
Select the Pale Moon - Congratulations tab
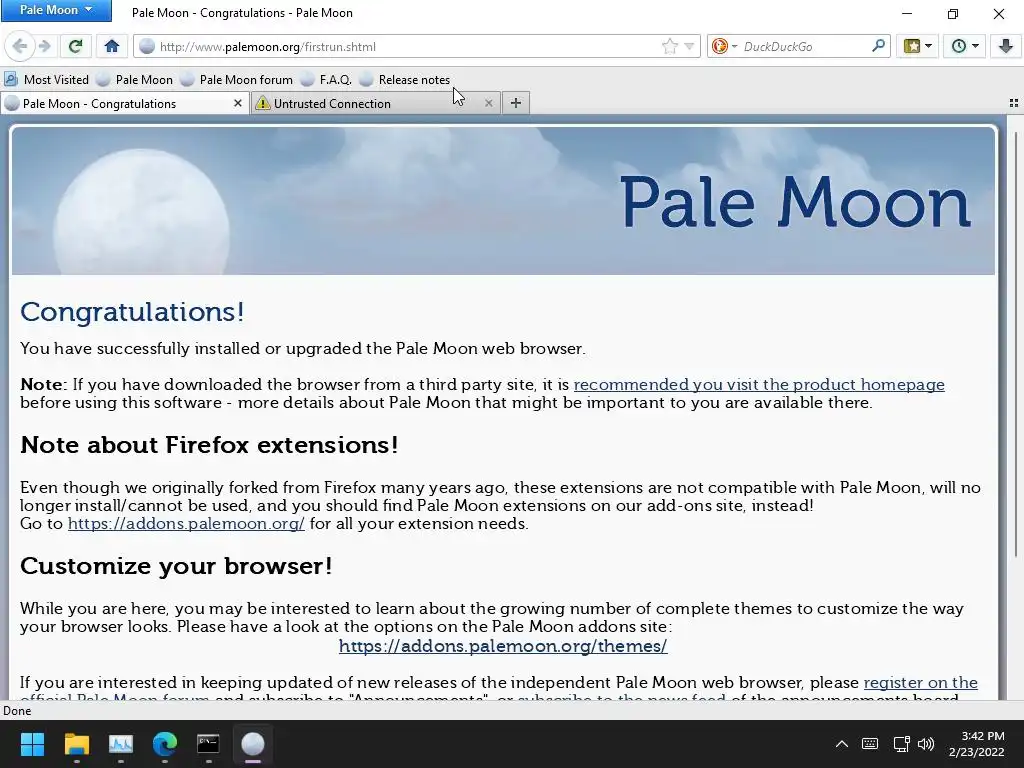tap(124, 103)
